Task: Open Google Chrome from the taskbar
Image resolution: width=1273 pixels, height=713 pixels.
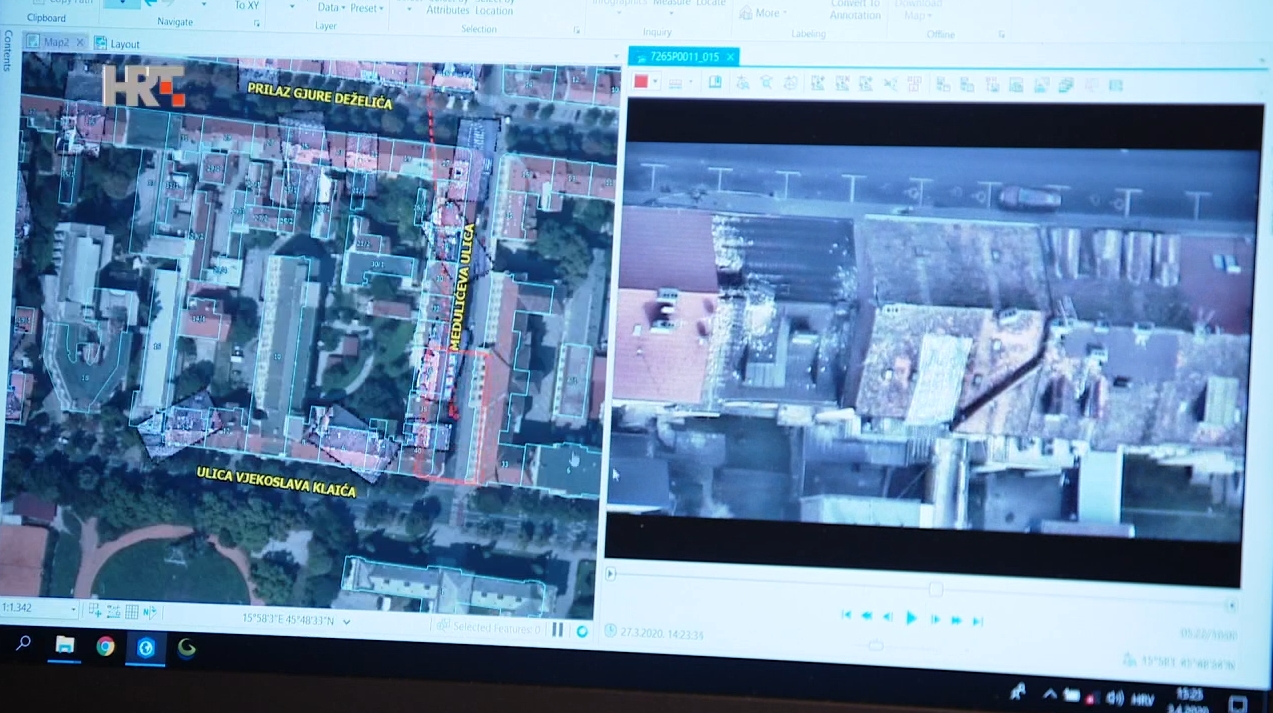Action: pos(105,647)
